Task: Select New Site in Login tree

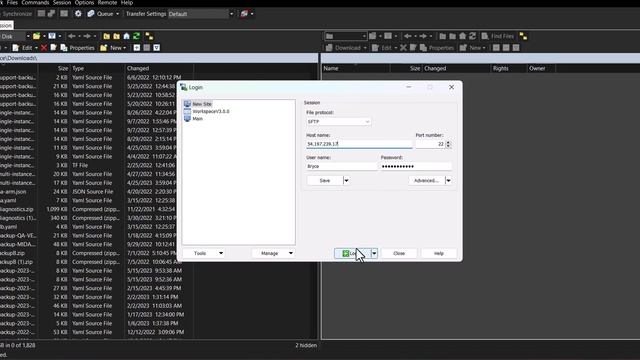Action: pyautogui.click(x=202, y=104)
